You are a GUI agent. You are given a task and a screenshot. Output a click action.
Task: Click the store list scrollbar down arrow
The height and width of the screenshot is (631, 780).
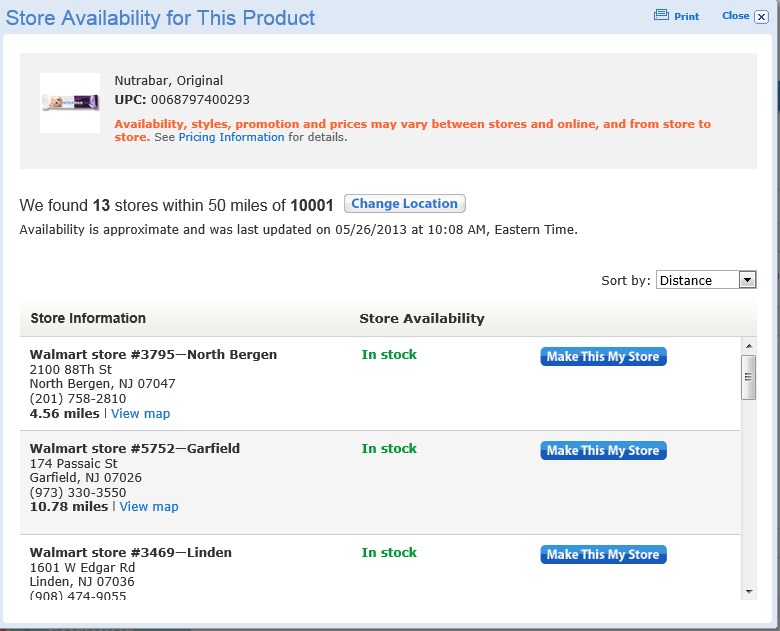(x=749, y=591)
